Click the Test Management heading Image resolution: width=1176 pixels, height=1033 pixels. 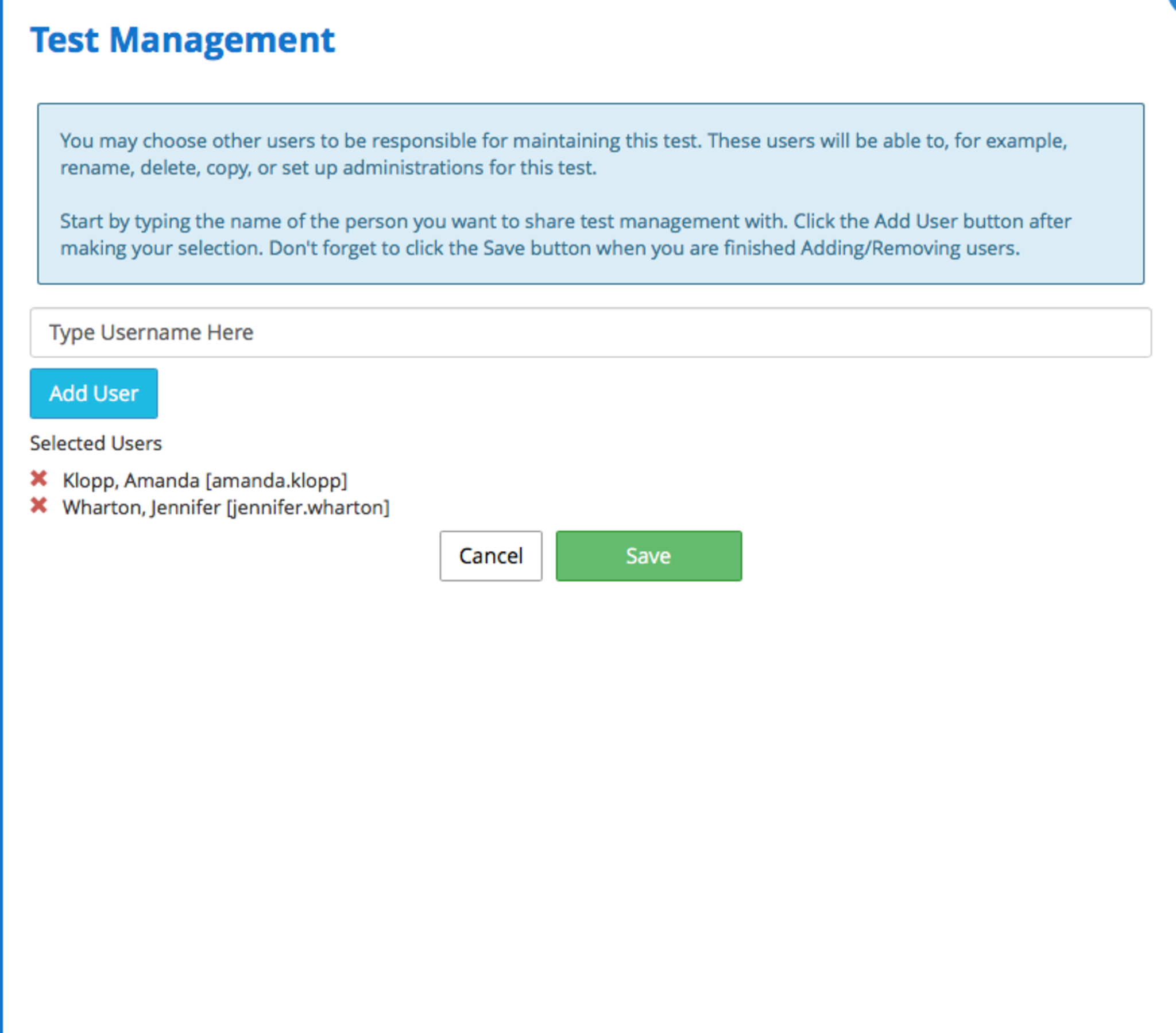pos(183,40)
